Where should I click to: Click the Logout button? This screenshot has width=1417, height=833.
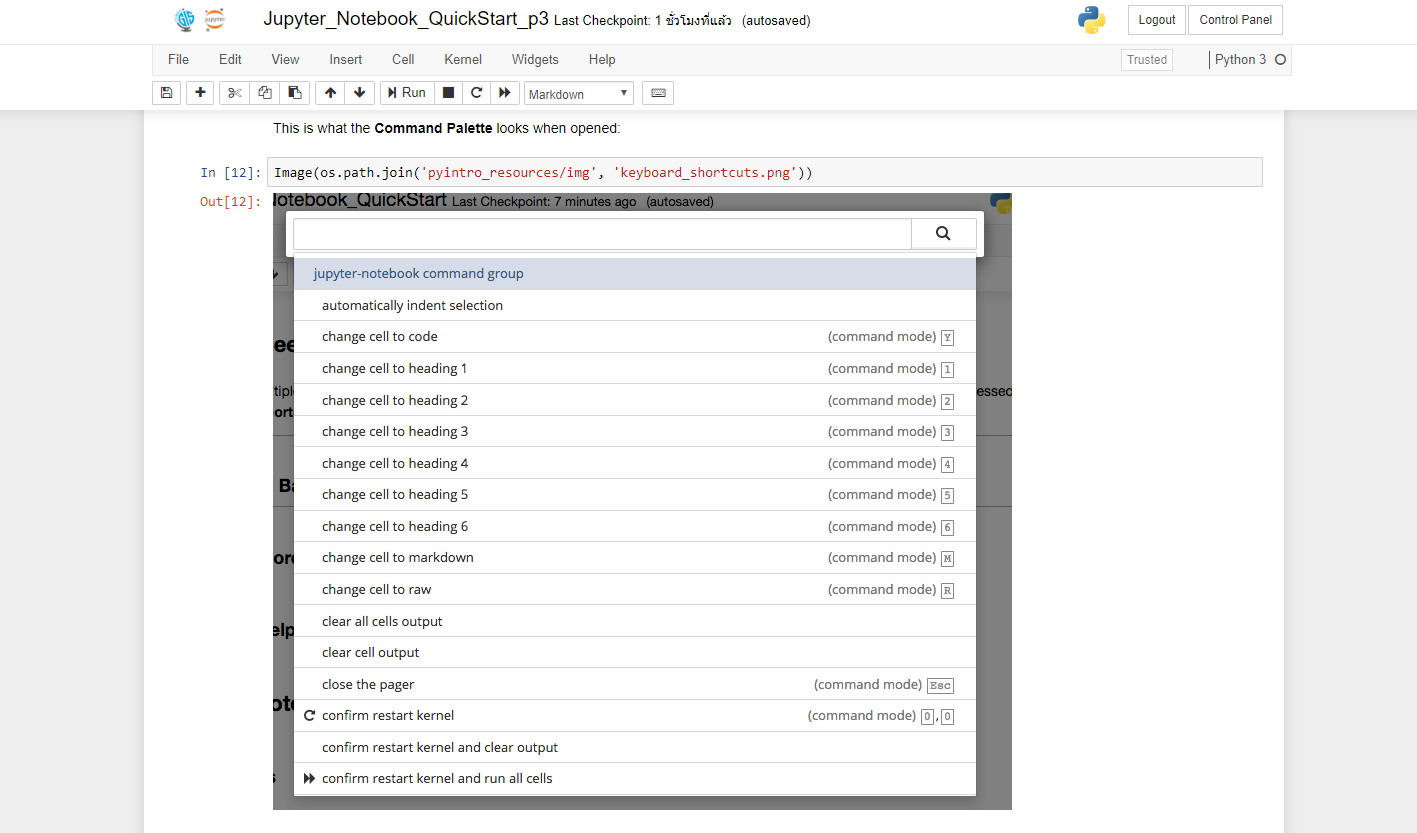(x=1156, y=19)
